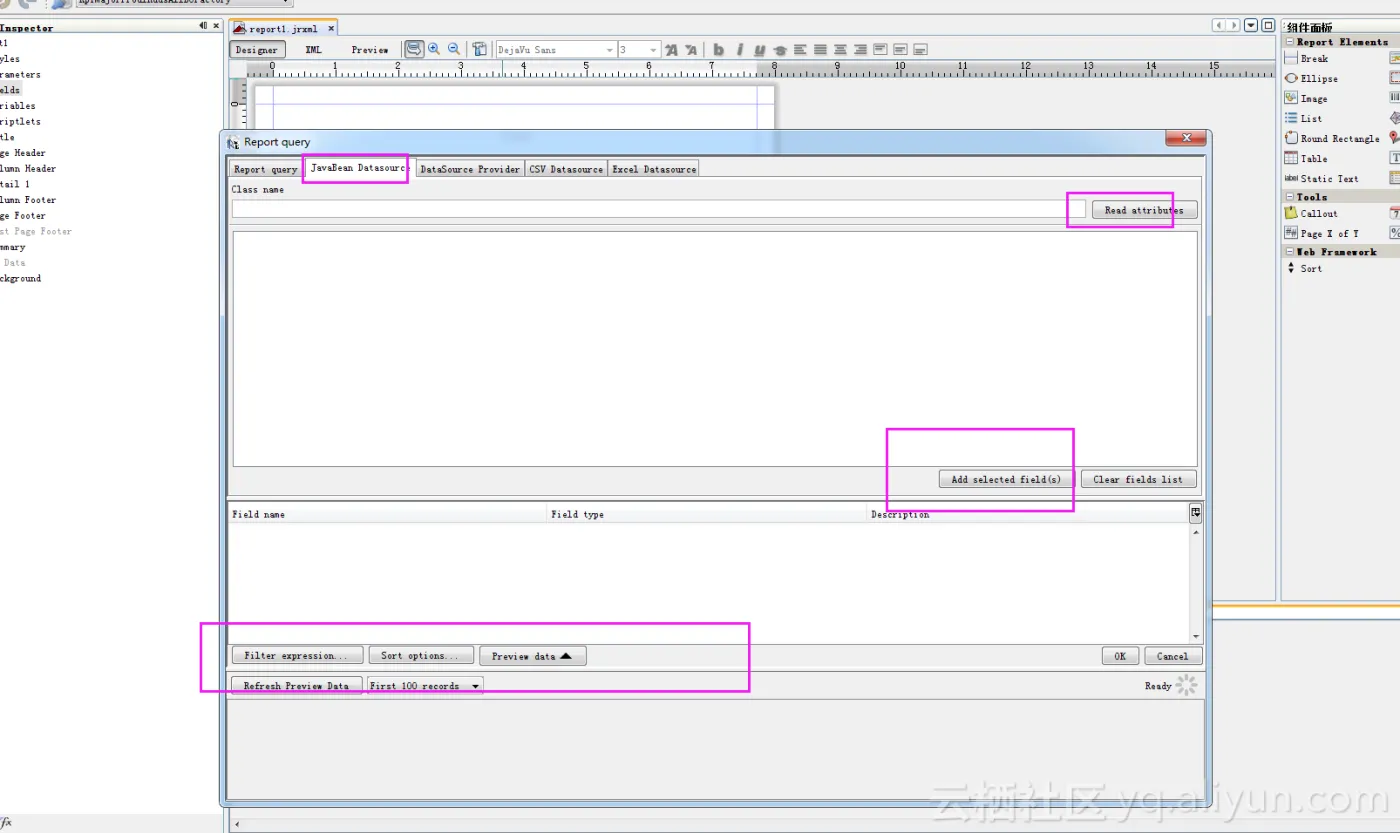Switch to the DataSource Provider tab
1400x833 pixels.
(x=470, y=169)
